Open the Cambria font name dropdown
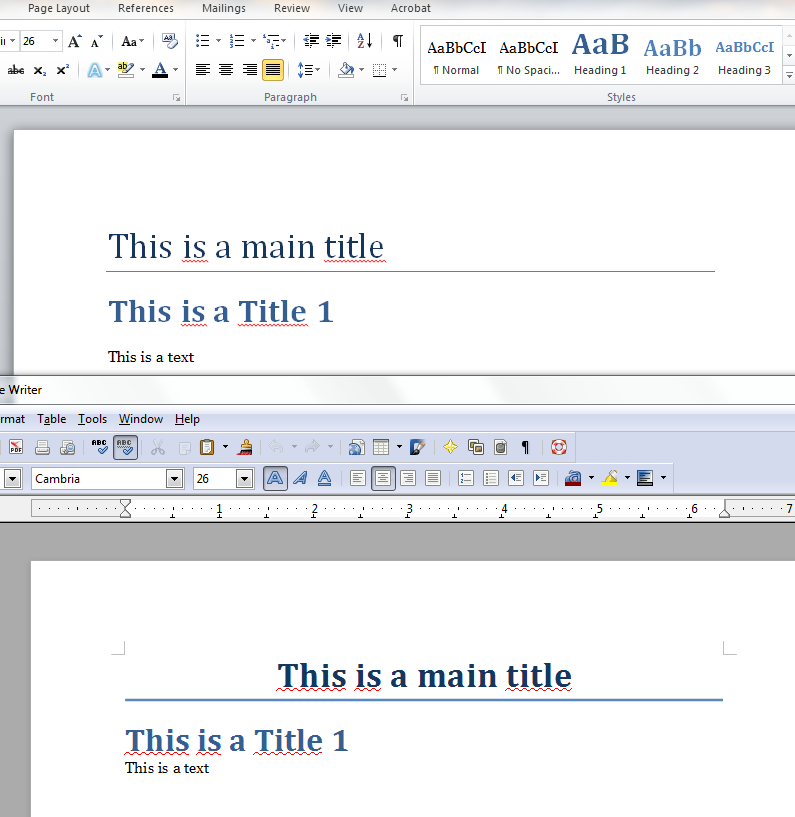Screen dimensions: 795x817 click(175, 478)
